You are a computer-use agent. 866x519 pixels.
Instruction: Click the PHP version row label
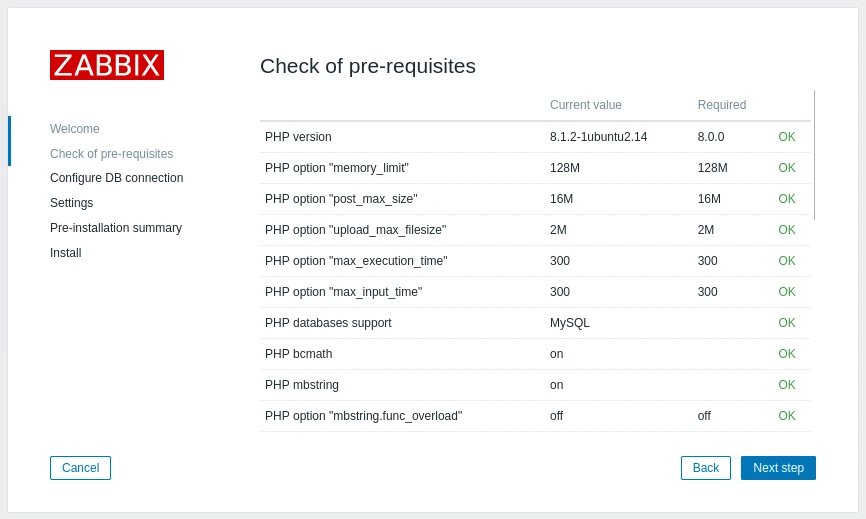coord(298,136)
